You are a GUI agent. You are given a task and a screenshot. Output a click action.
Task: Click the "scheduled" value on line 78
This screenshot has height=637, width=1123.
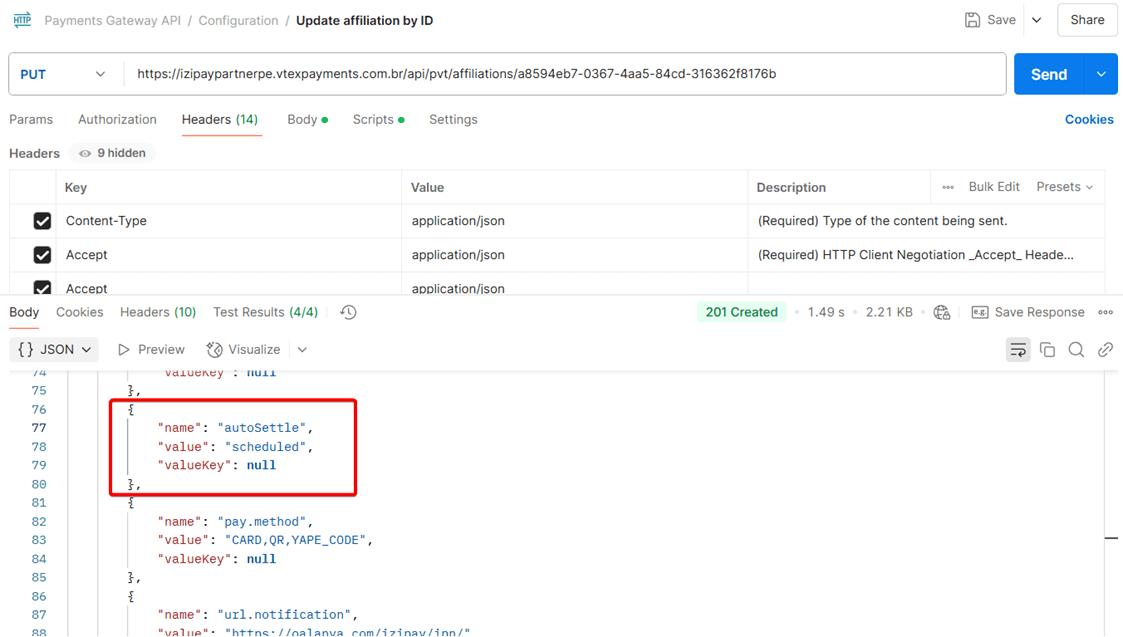pos(266,446)
